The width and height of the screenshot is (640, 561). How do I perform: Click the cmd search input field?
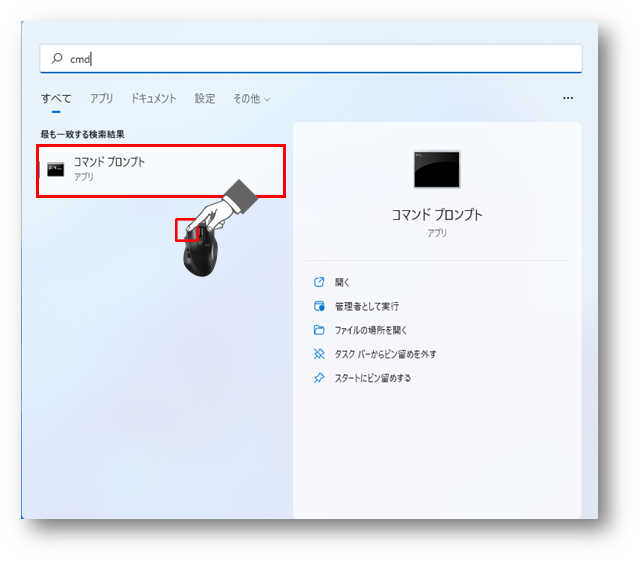(311, 59)
